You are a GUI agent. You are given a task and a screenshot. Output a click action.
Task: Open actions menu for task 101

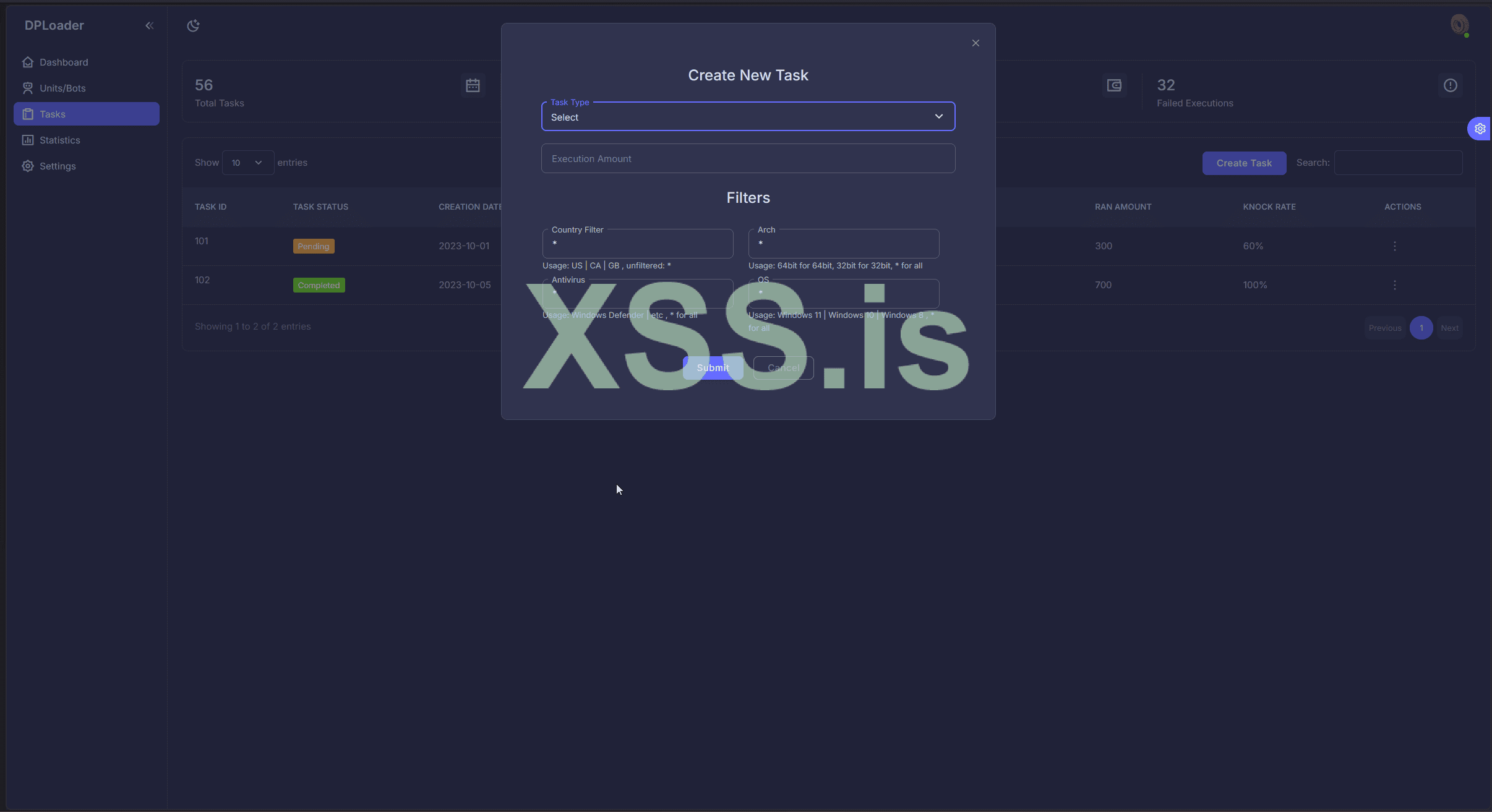1394,246
